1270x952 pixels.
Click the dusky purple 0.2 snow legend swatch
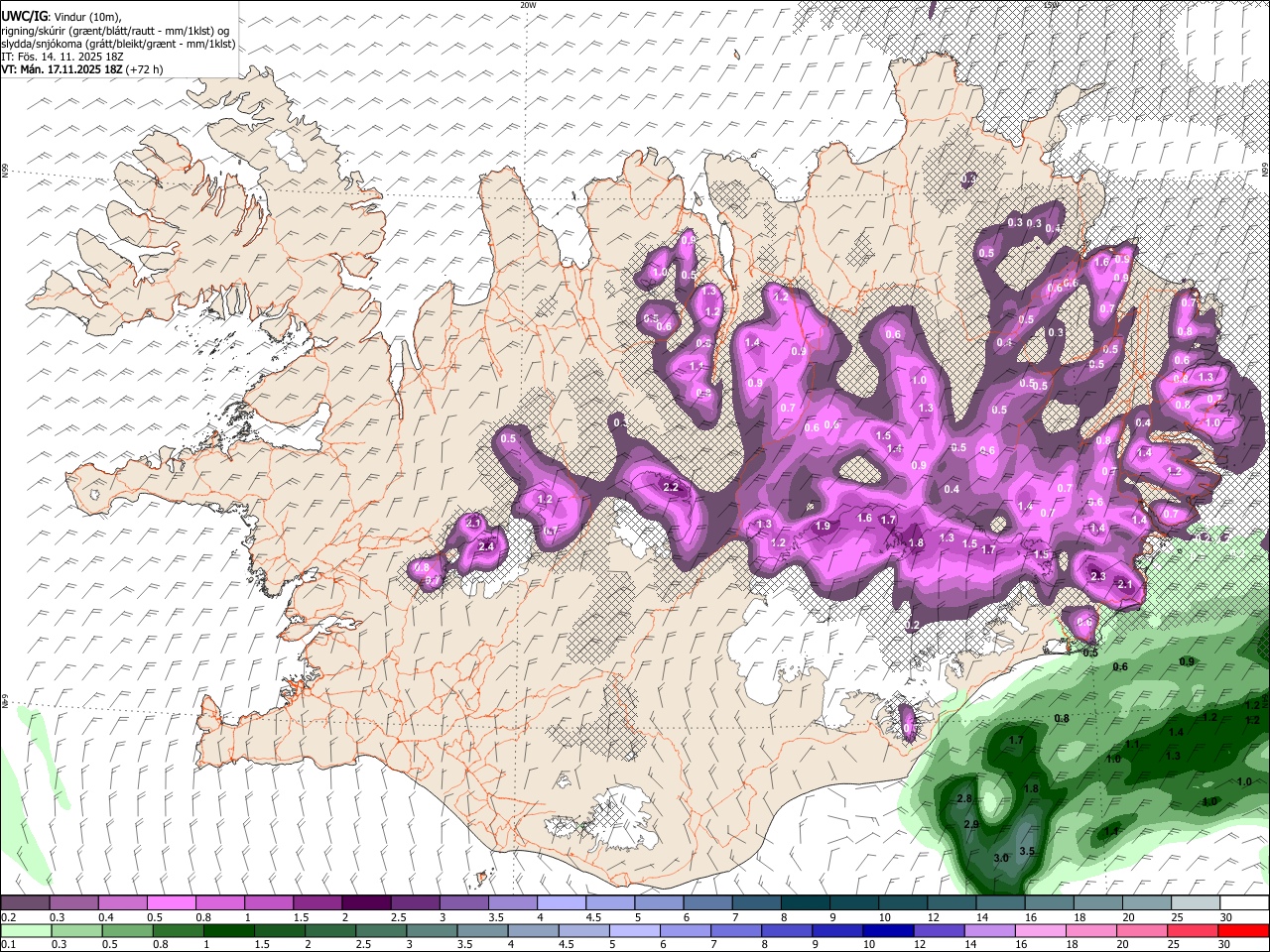pos(25,902)
